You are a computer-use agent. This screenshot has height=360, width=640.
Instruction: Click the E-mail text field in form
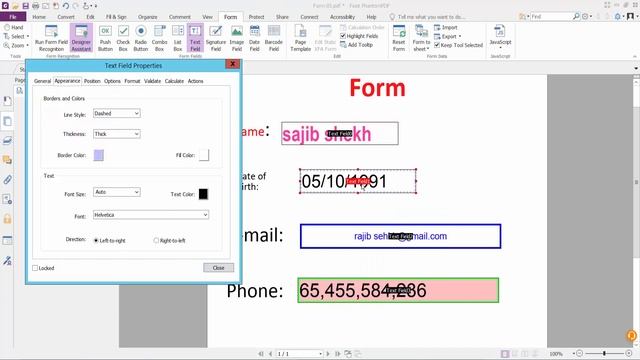400,236
